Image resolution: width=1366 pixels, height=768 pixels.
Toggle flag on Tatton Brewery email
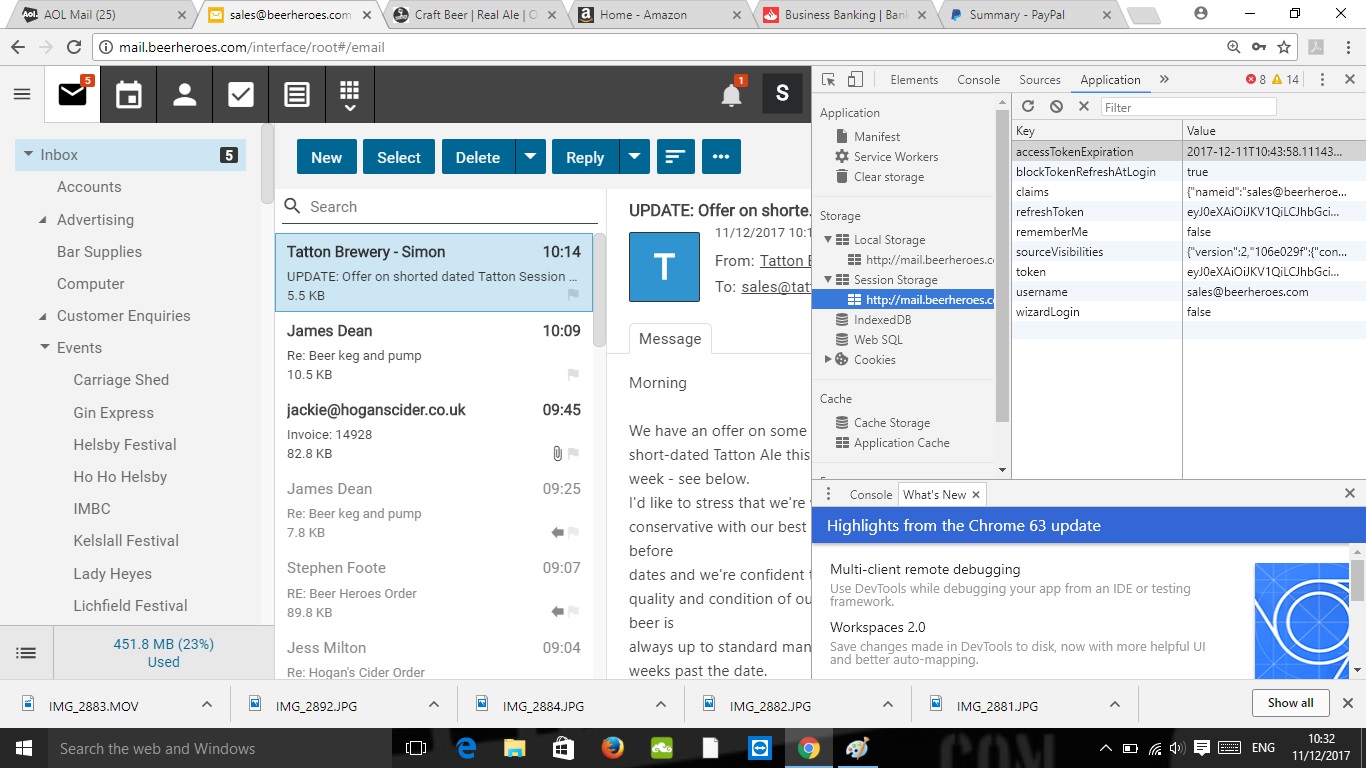pyautogui.click(x=573, y=295)
